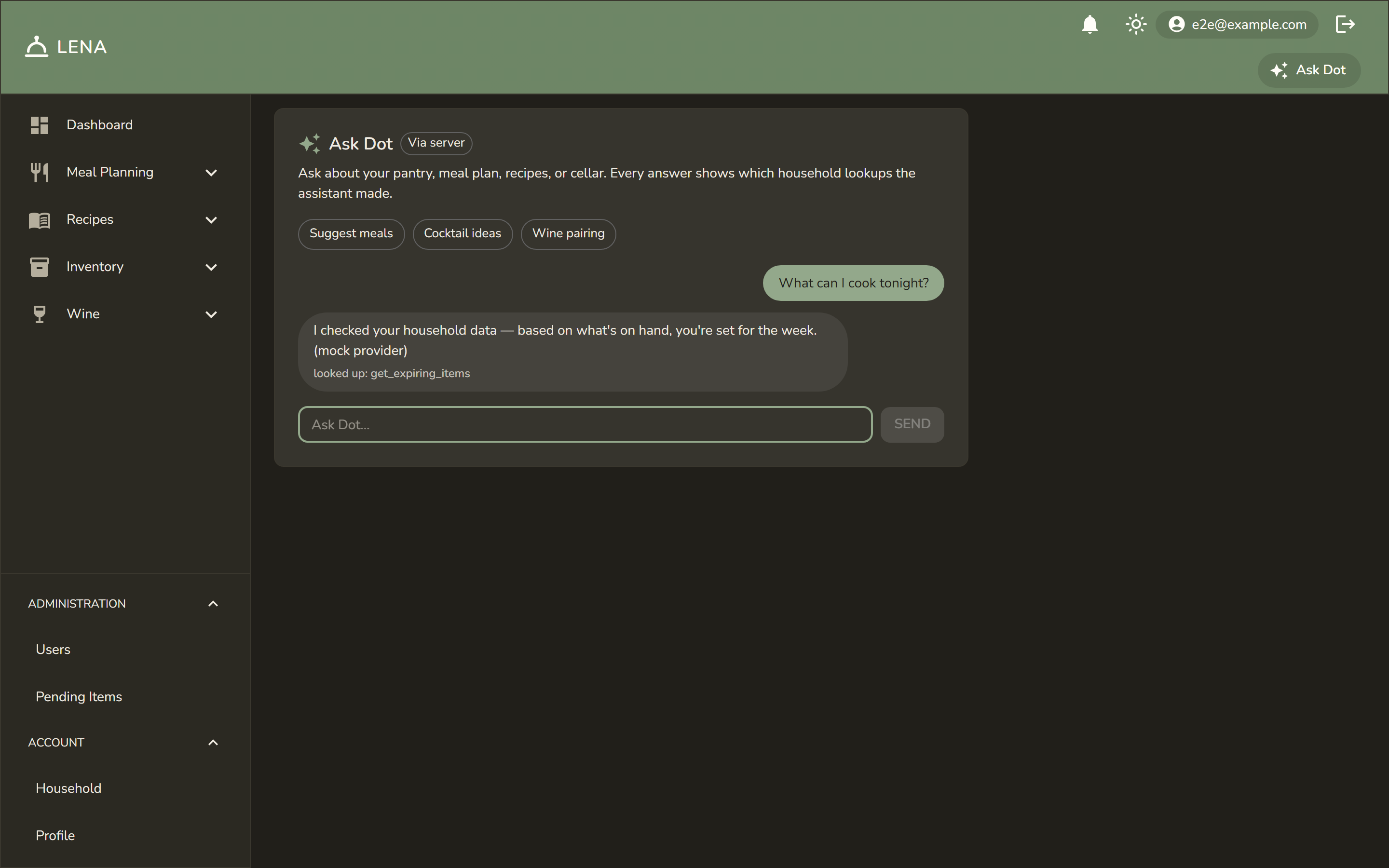The height and width of the screenshot is (868, 1389).
Task: Toggle the light/dark theme sun icon
Action: point(1135,24)
